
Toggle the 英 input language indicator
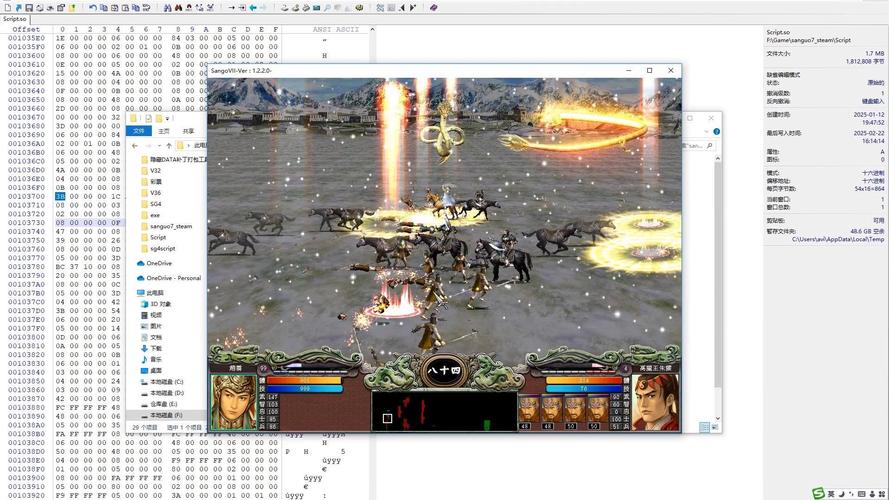click(x=831, y=494)
